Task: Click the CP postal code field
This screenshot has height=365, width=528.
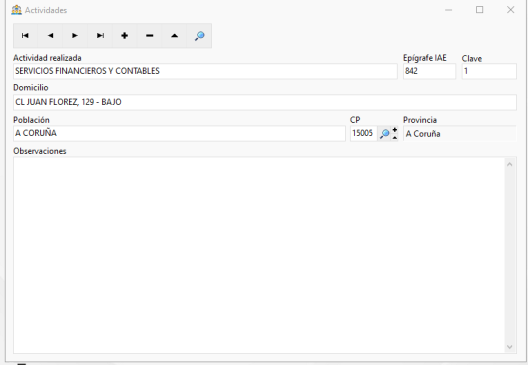Action: tap(364, 133)
